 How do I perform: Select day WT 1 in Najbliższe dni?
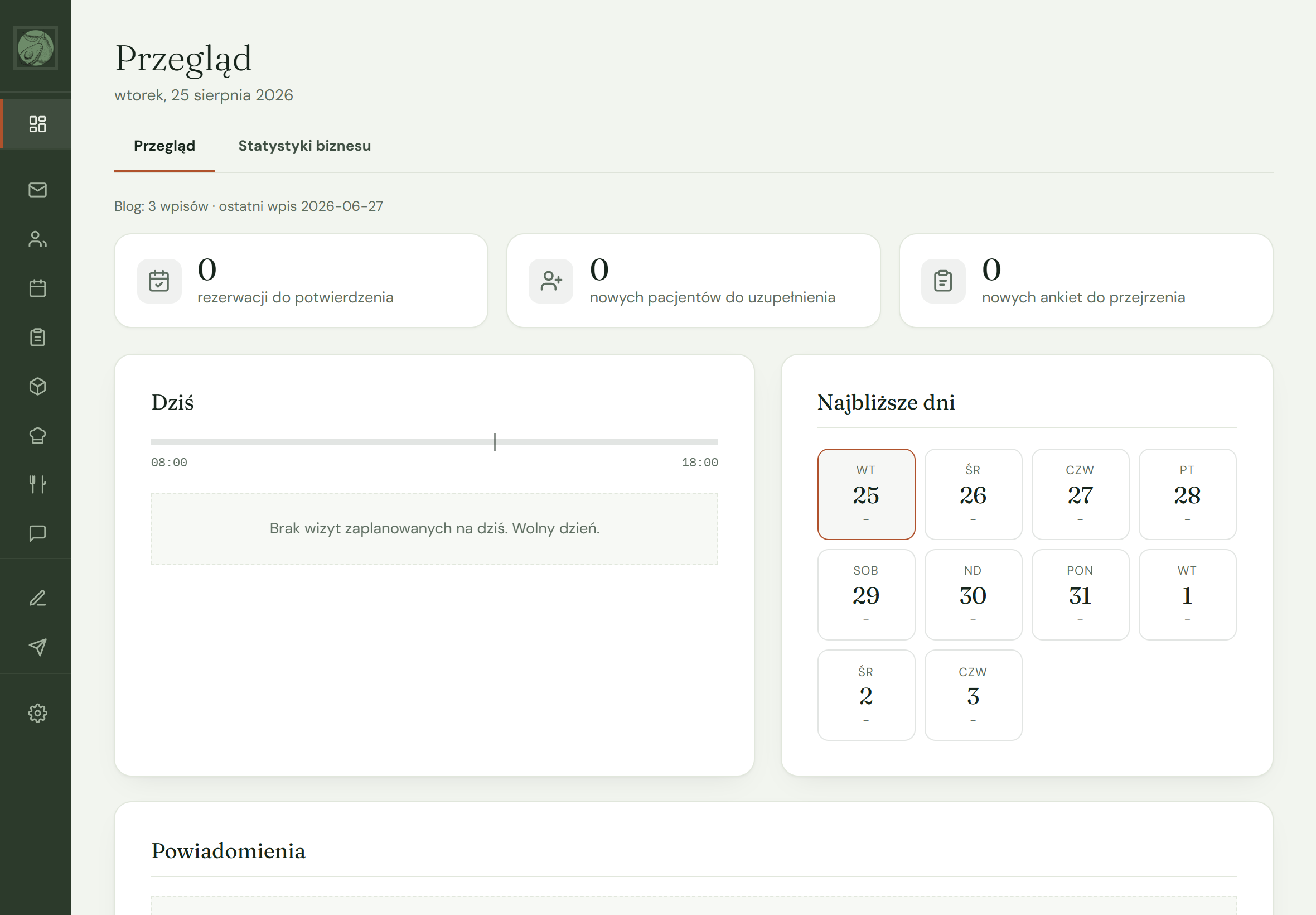[1188, 595]
